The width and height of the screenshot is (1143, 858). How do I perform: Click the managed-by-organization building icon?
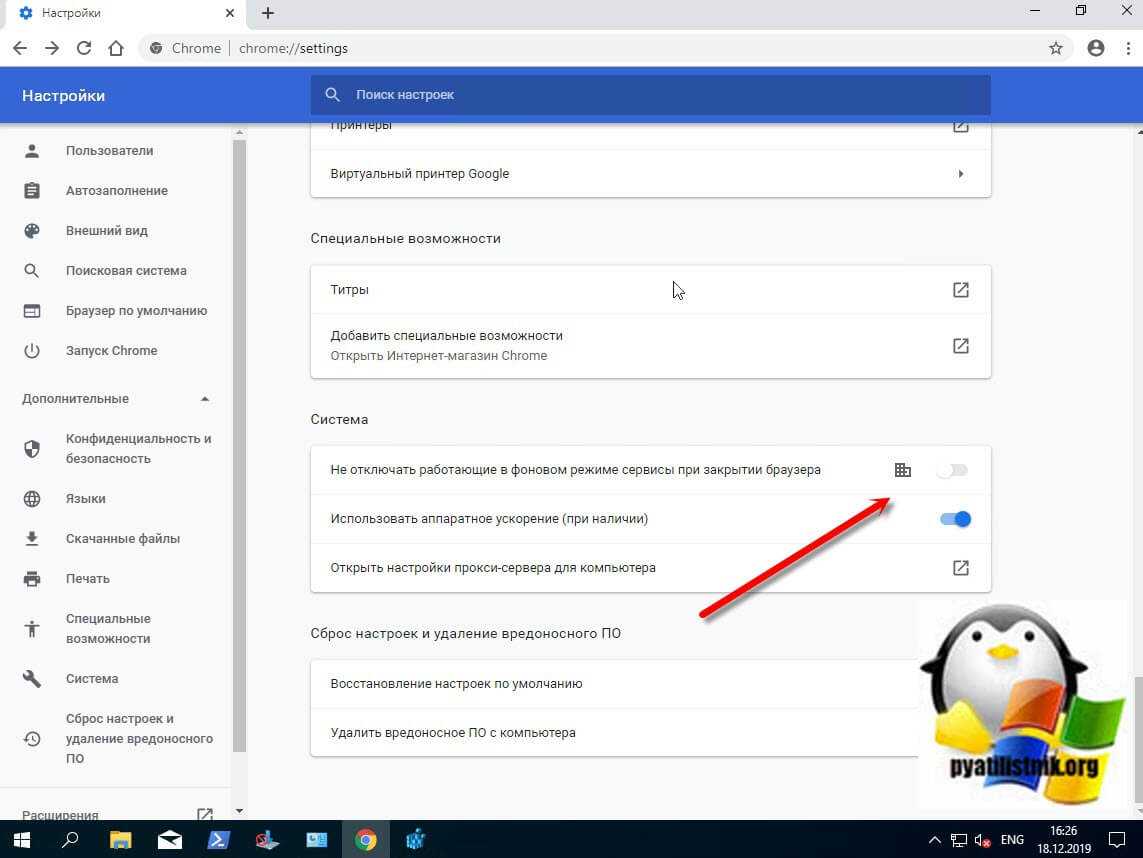[x=902, y=470]
